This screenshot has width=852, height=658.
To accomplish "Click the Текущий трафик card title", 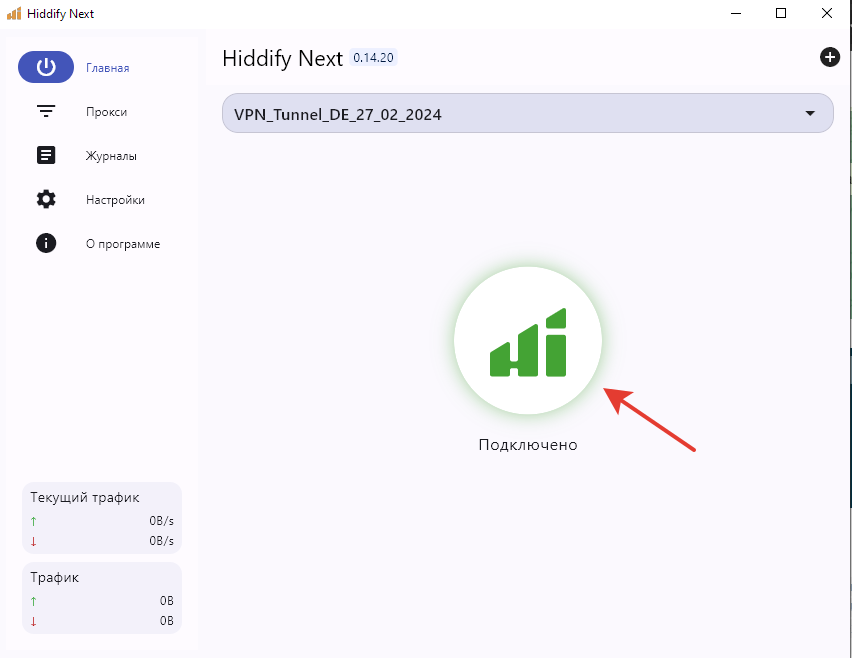I will 85,497.
